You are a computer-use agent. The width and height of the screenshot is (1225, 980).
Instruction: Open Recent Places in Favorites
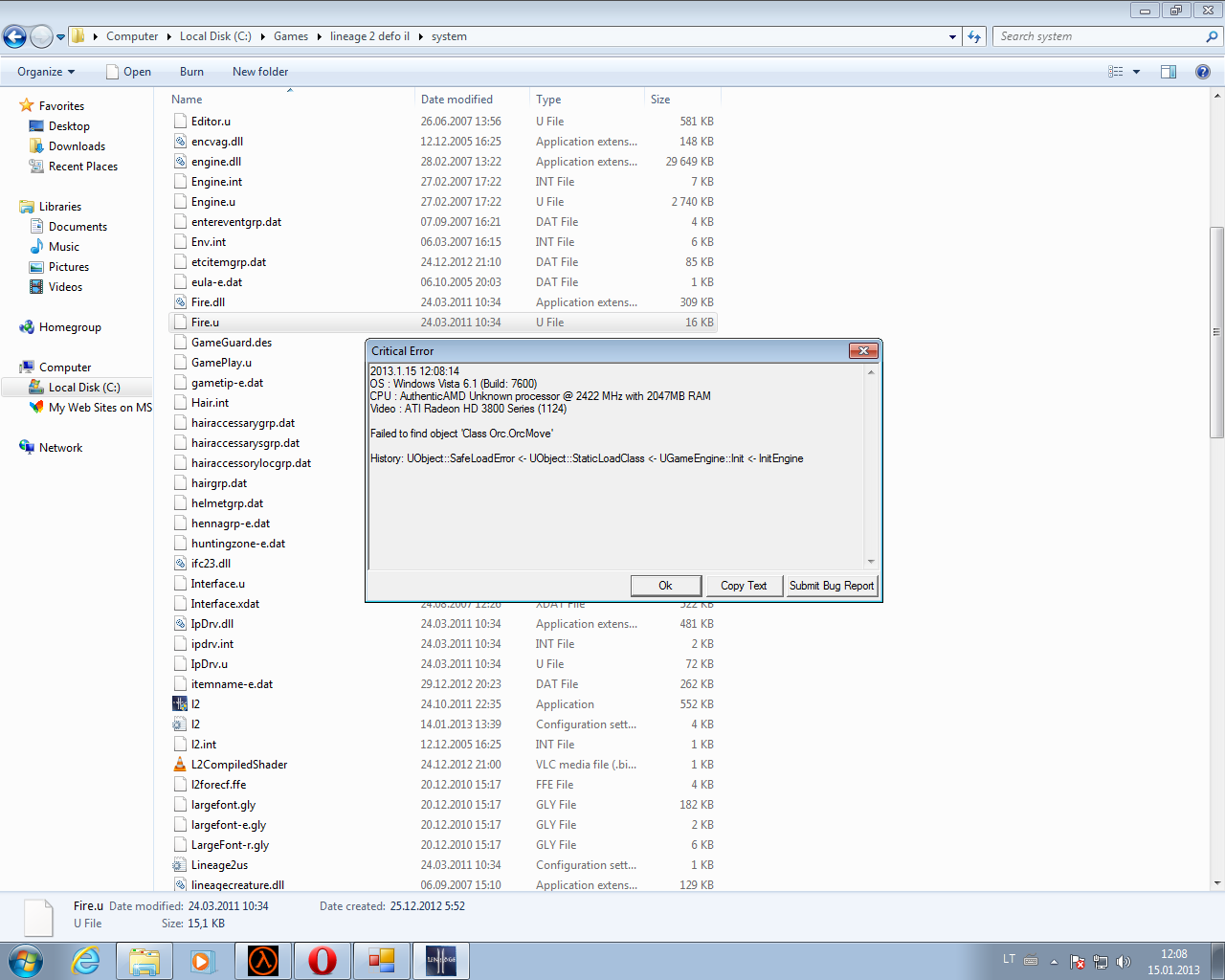tap(83, 167)
